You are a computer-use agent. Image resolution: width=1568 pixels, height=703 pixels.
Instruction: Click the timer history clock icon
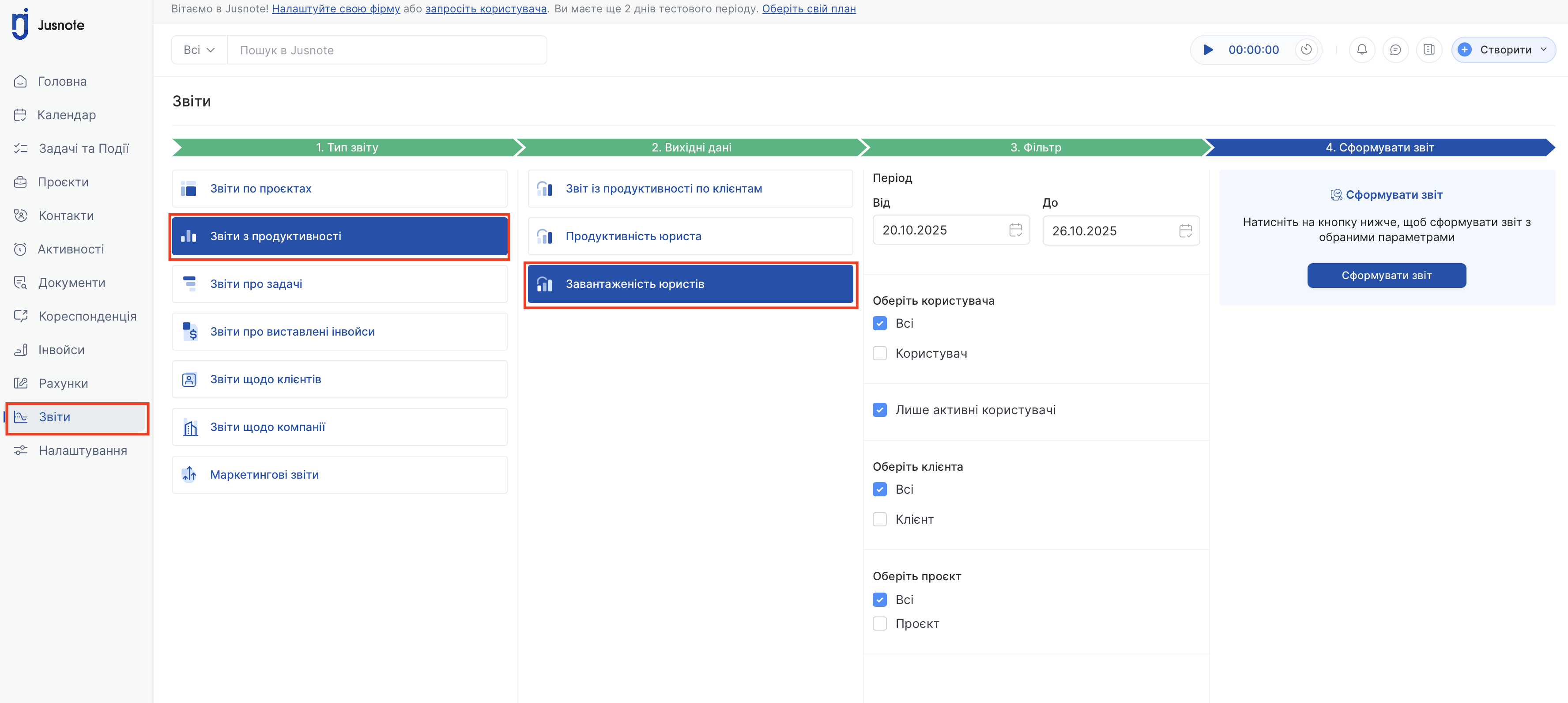click(x=1306, y=50)
